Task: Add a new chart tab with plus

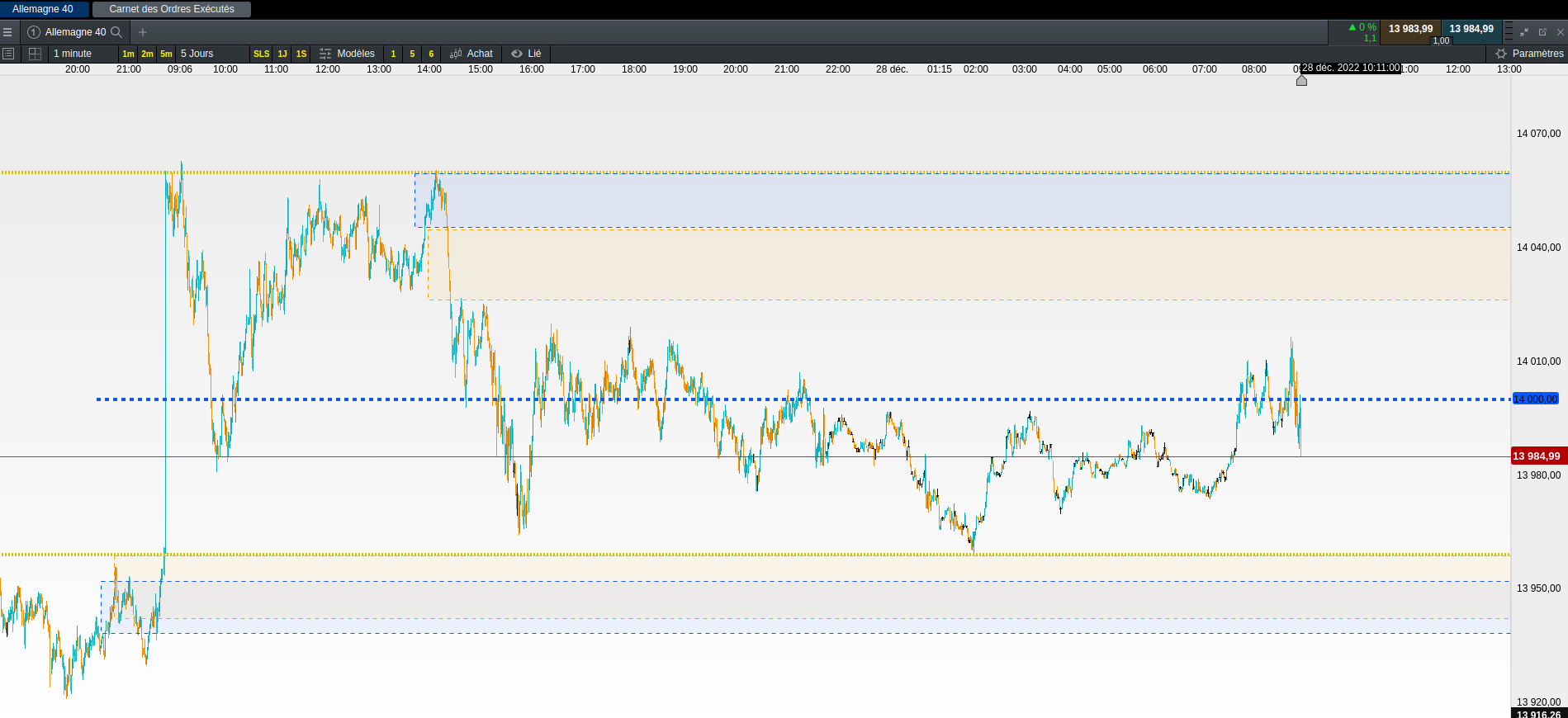Action: click(x=143, y=32)
